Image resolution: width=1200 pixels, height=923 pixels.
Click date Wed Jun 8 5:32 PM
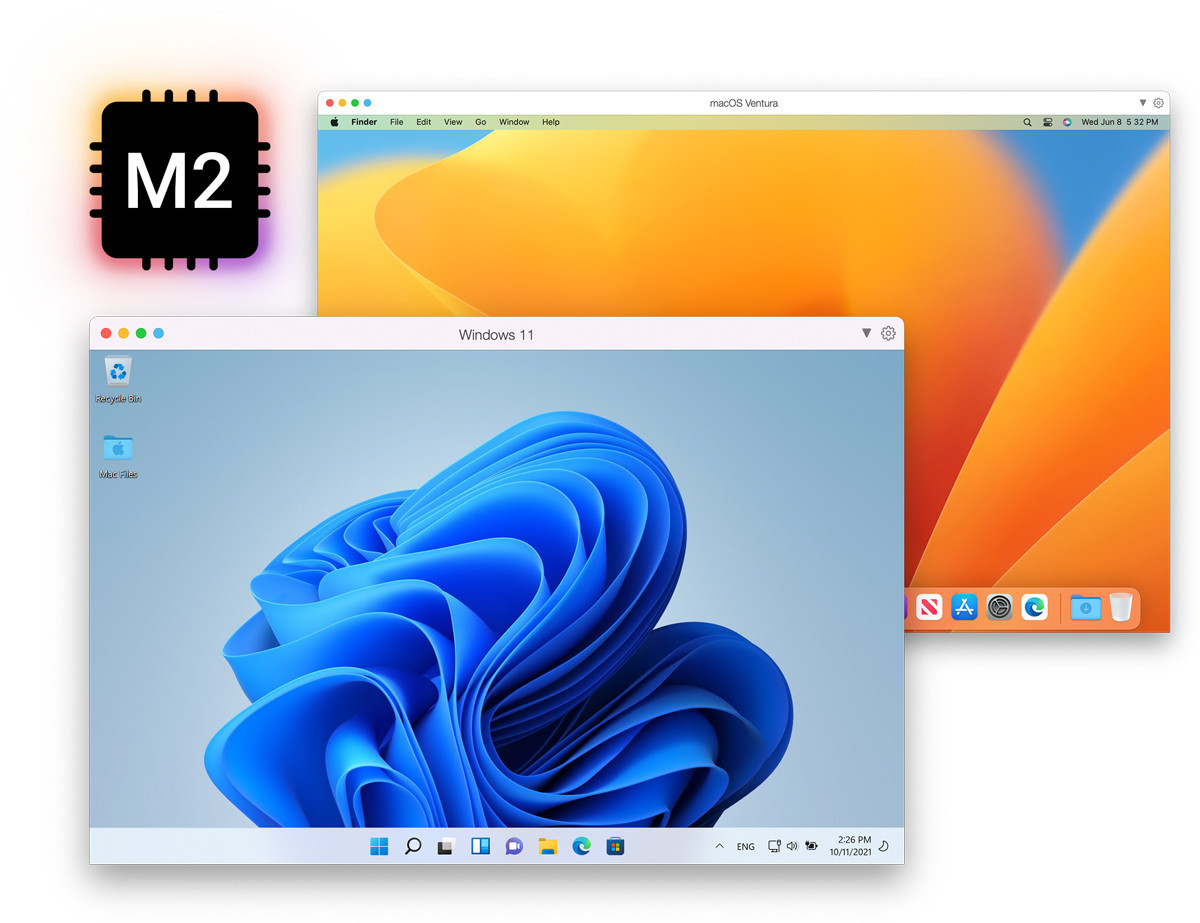1120,122
